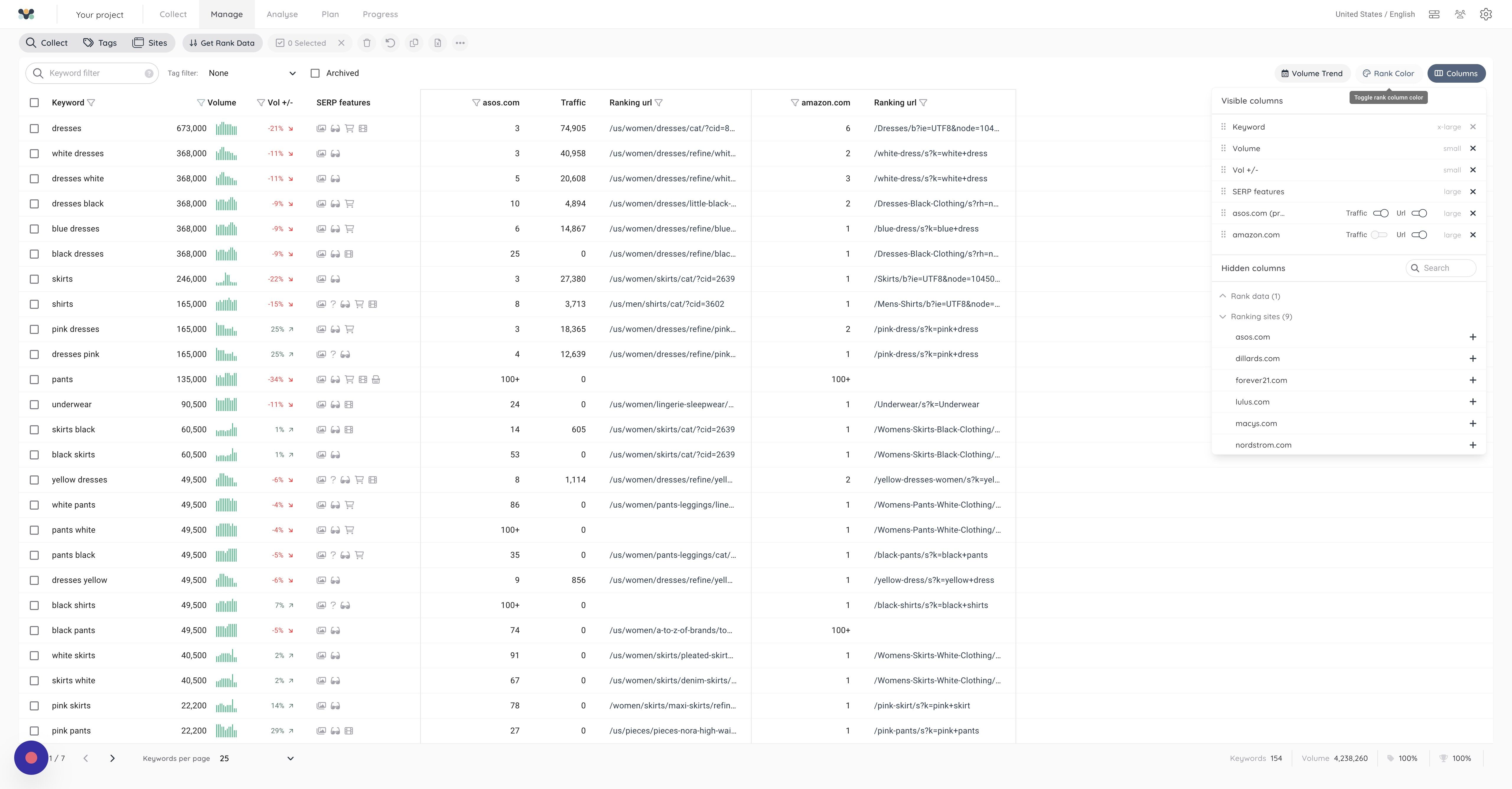Go to next page with right arrow
Screen dimensions: 1512x789
pos(112,759)
